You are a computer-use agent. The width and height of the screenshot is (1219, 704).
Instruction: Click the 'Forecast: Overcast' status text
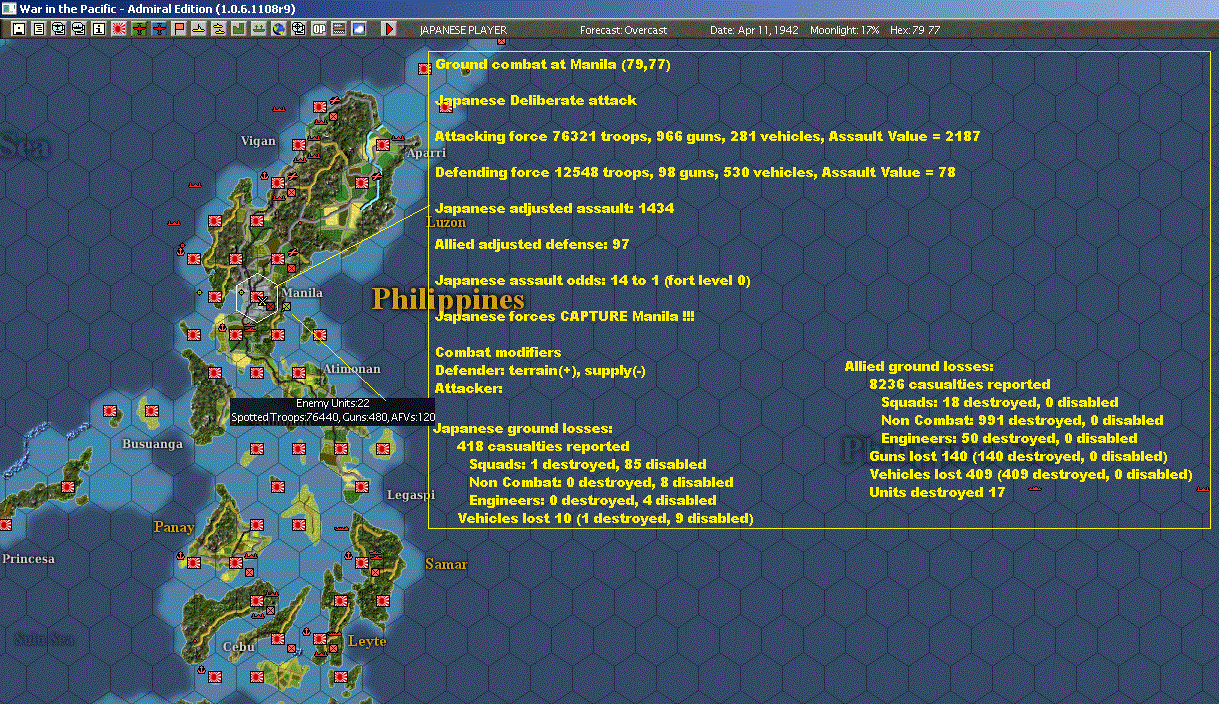(624, 30)
